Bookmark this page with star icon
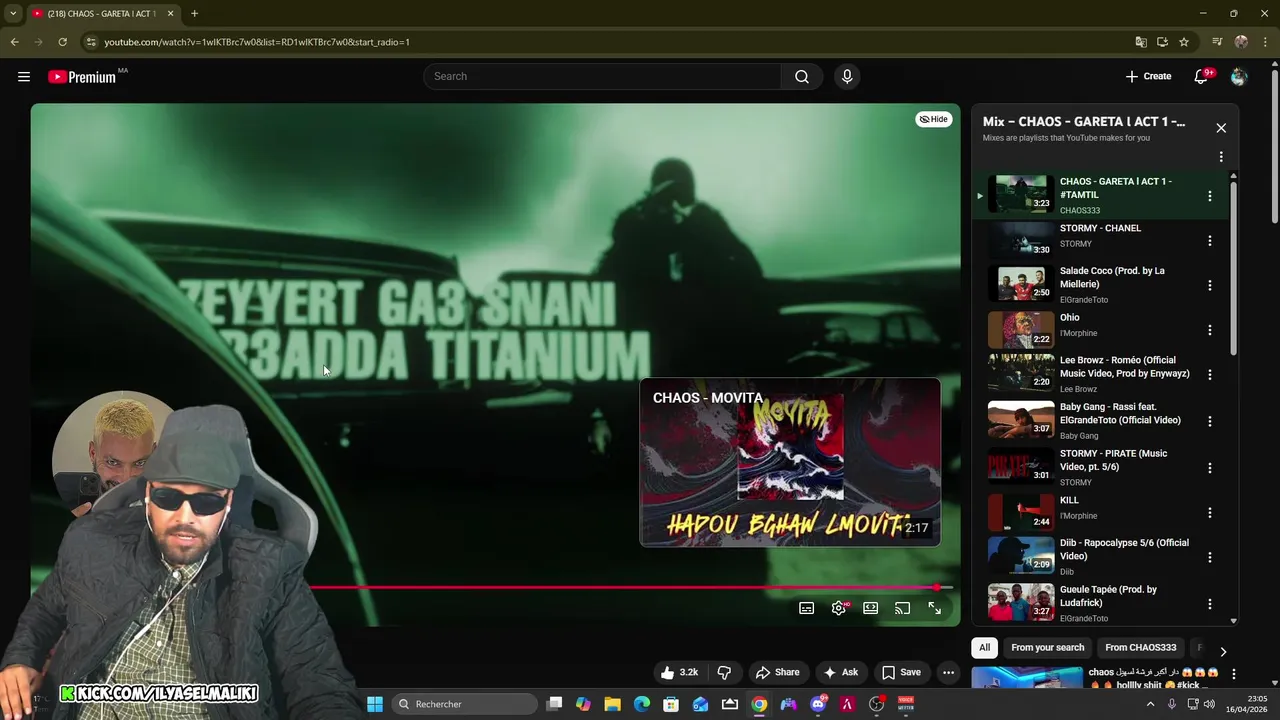This screenshot has width=1280, height=720. (1184, 42)
